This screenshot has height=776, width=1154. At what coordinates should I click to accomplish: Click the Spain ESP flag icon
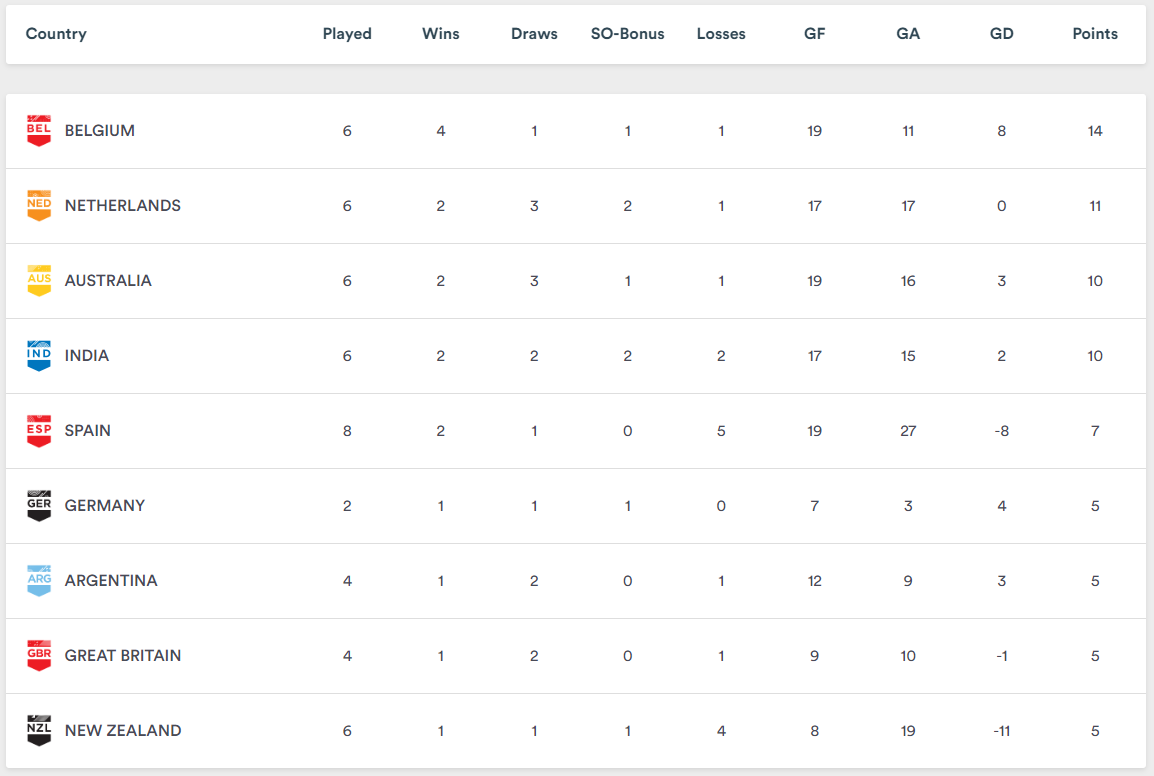pos(39,431)
